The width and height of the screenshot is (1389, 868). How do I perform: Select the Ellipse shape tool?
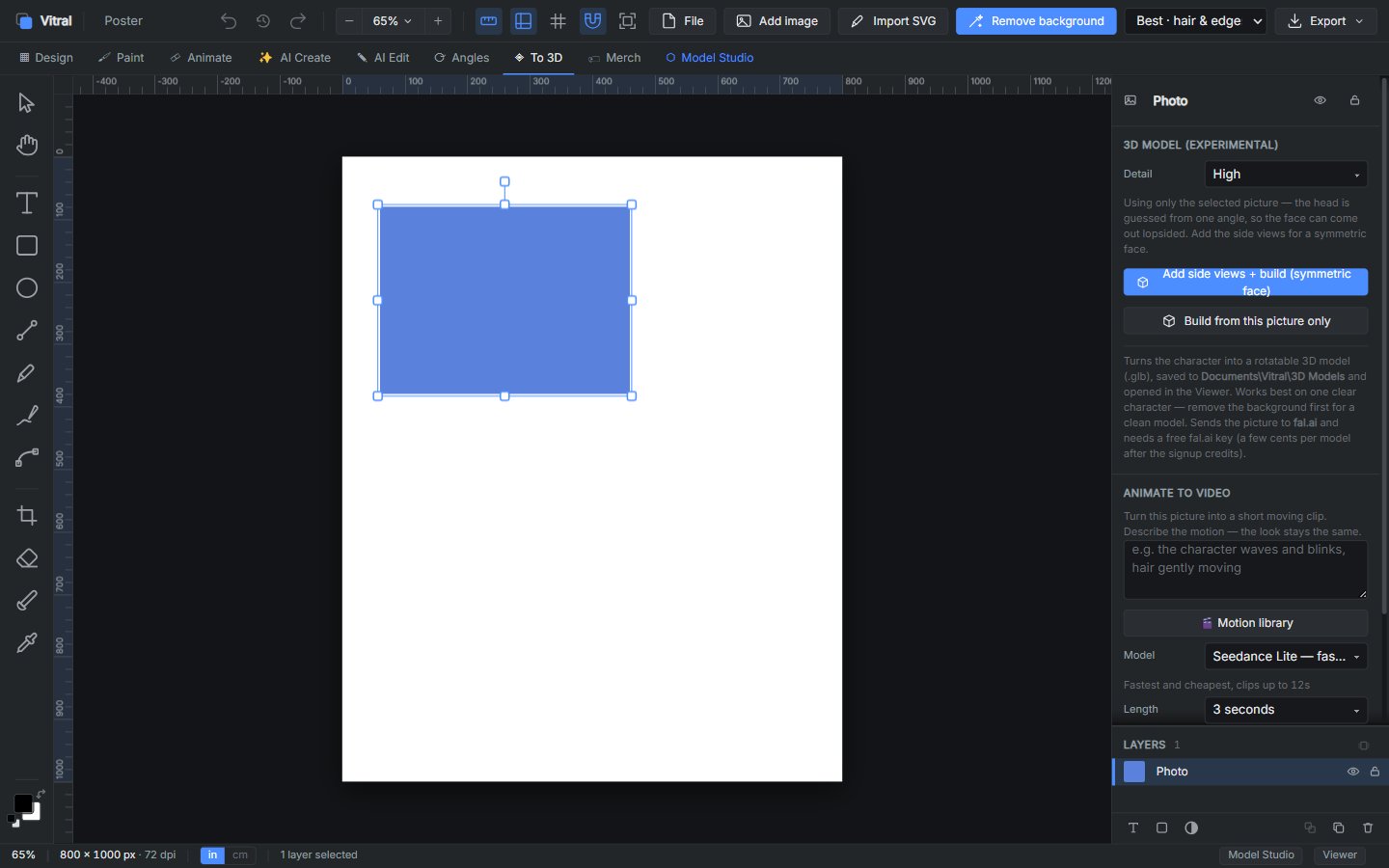pos(27,288)
